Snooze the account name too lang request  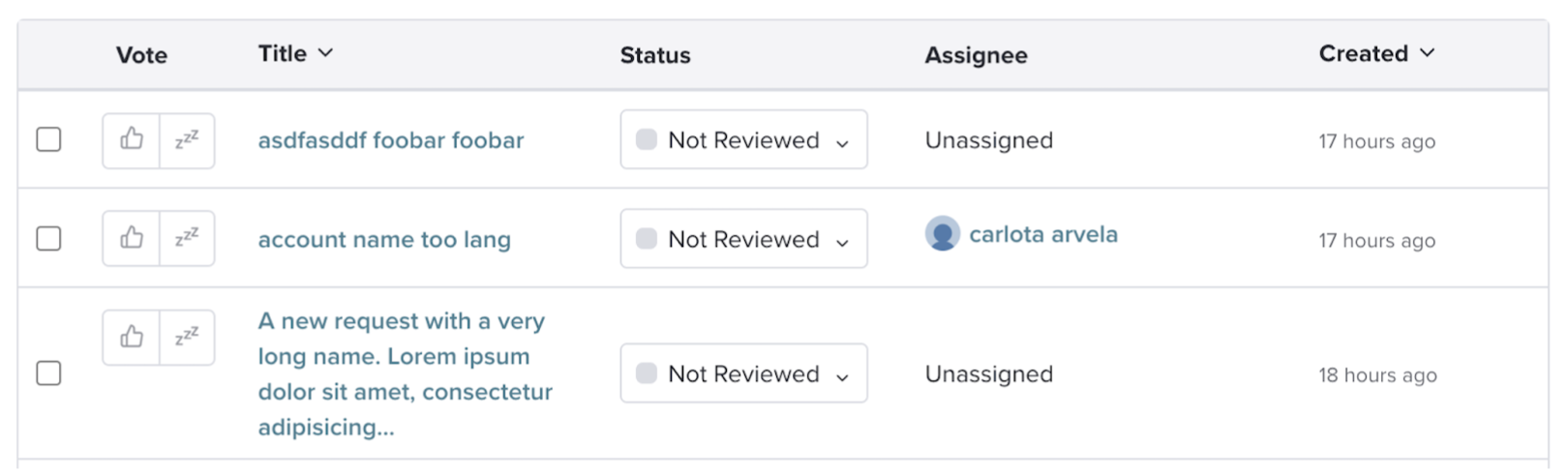(x=187, y=238)
